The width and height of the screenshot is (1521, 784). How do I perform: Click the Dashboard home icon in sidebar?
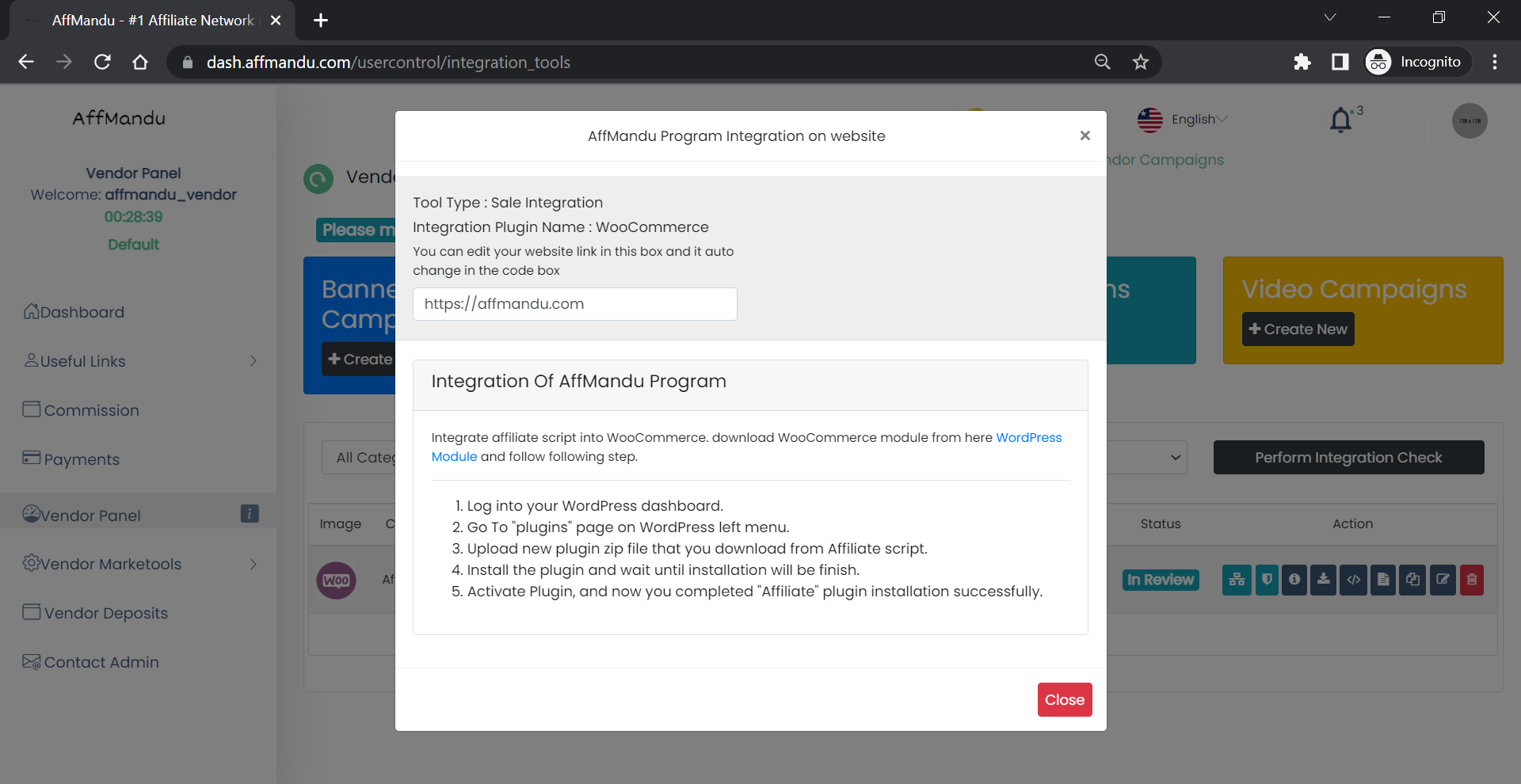pyautogui.click(x=31, y=311)
